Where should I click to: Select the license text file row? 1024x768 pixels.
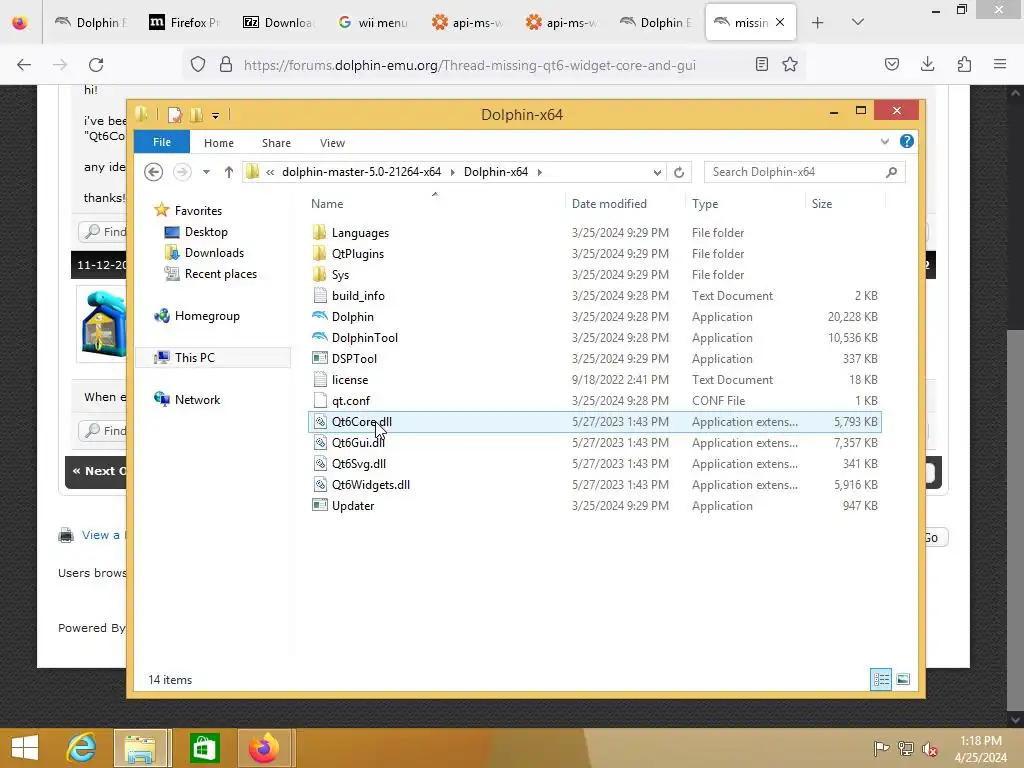595,379
